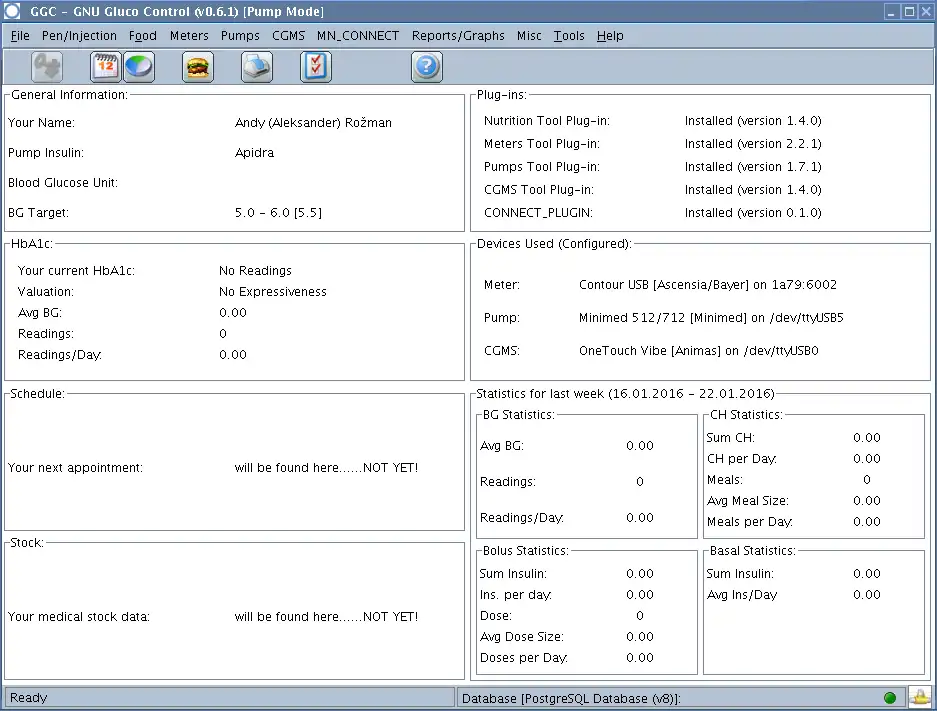Click the Meter device 'Contour USB [Ascensia/Bayer]' entry
The image size is (937, 711).
coord(708,285)
